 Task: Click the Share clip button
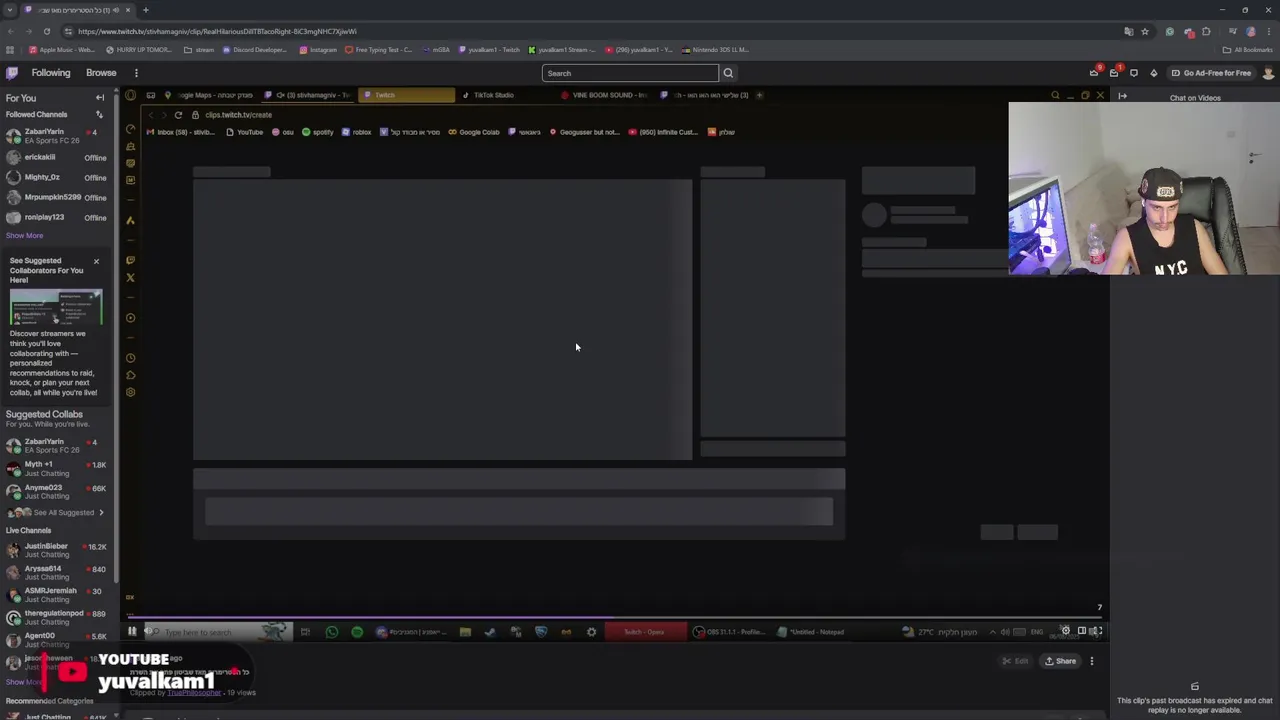[1060, 661]
